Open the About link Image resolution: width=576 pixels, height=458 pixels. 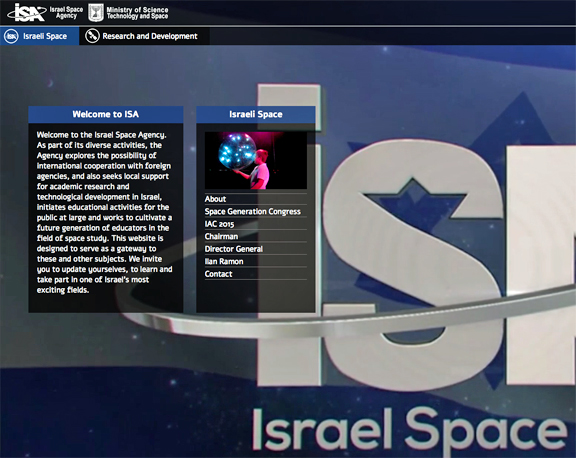point(215,199)
